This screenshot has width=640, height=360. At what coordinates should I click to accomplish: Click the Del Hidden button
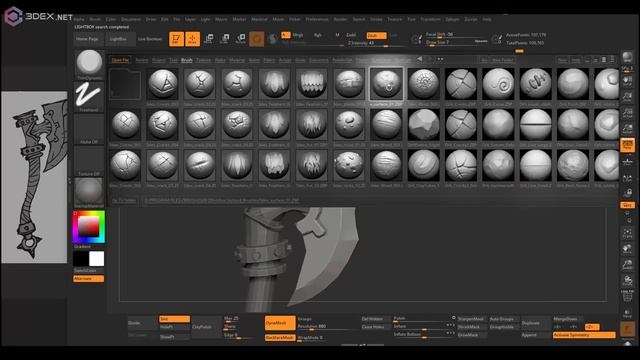(376, 319)
